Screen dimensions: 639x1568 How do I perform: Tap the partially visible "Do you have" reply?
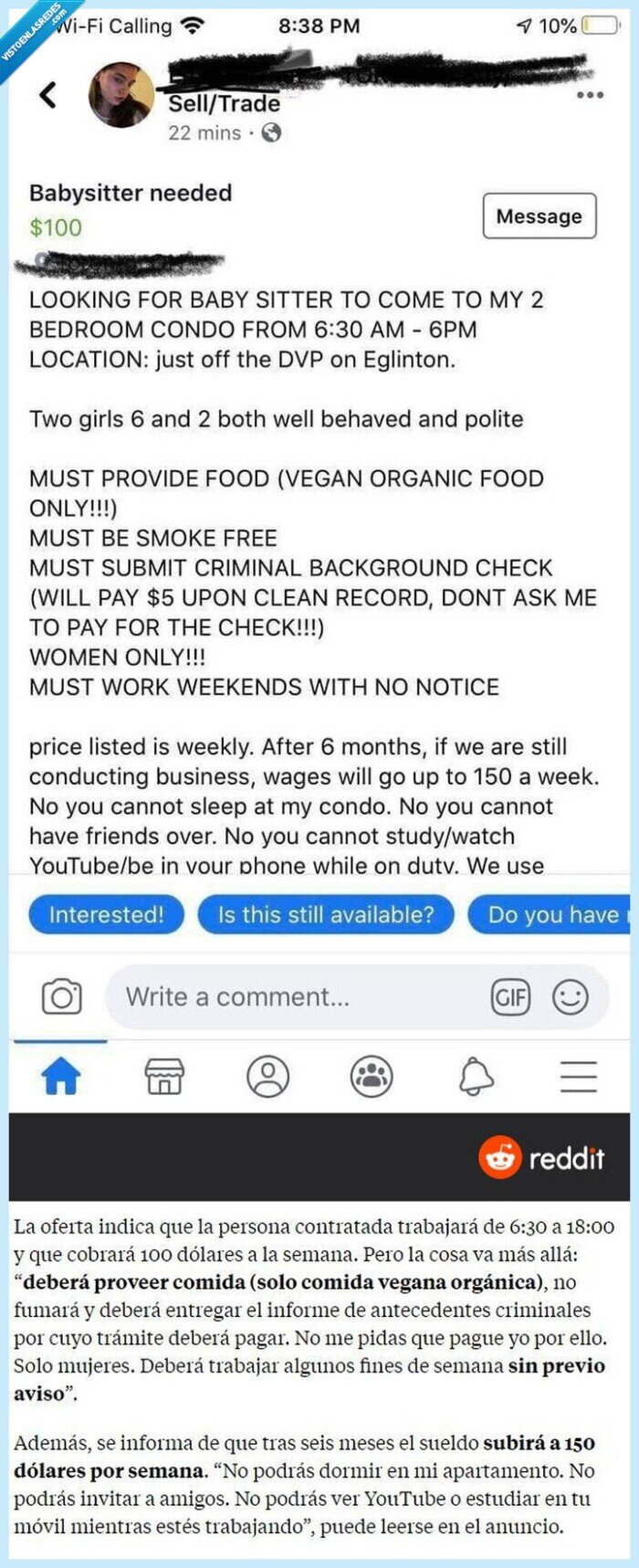[550, 915]
